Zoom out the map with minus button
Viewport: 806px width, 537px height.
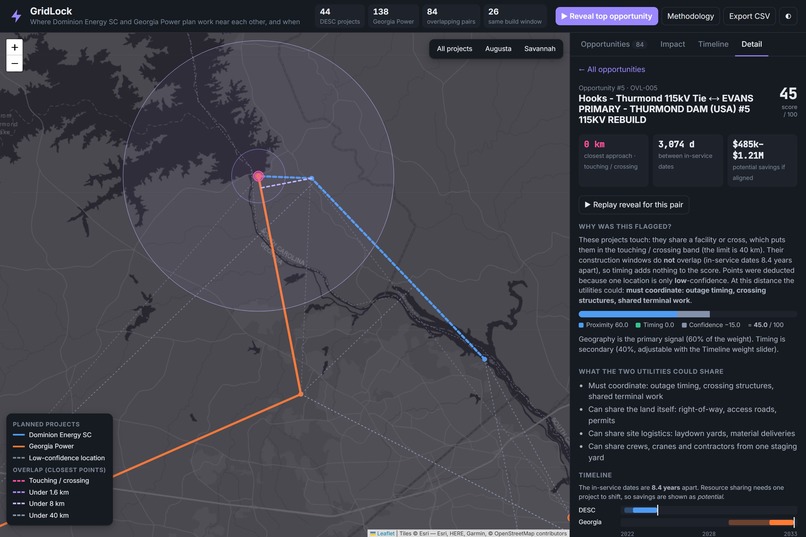pyautogui.click(x=14, y=64)
